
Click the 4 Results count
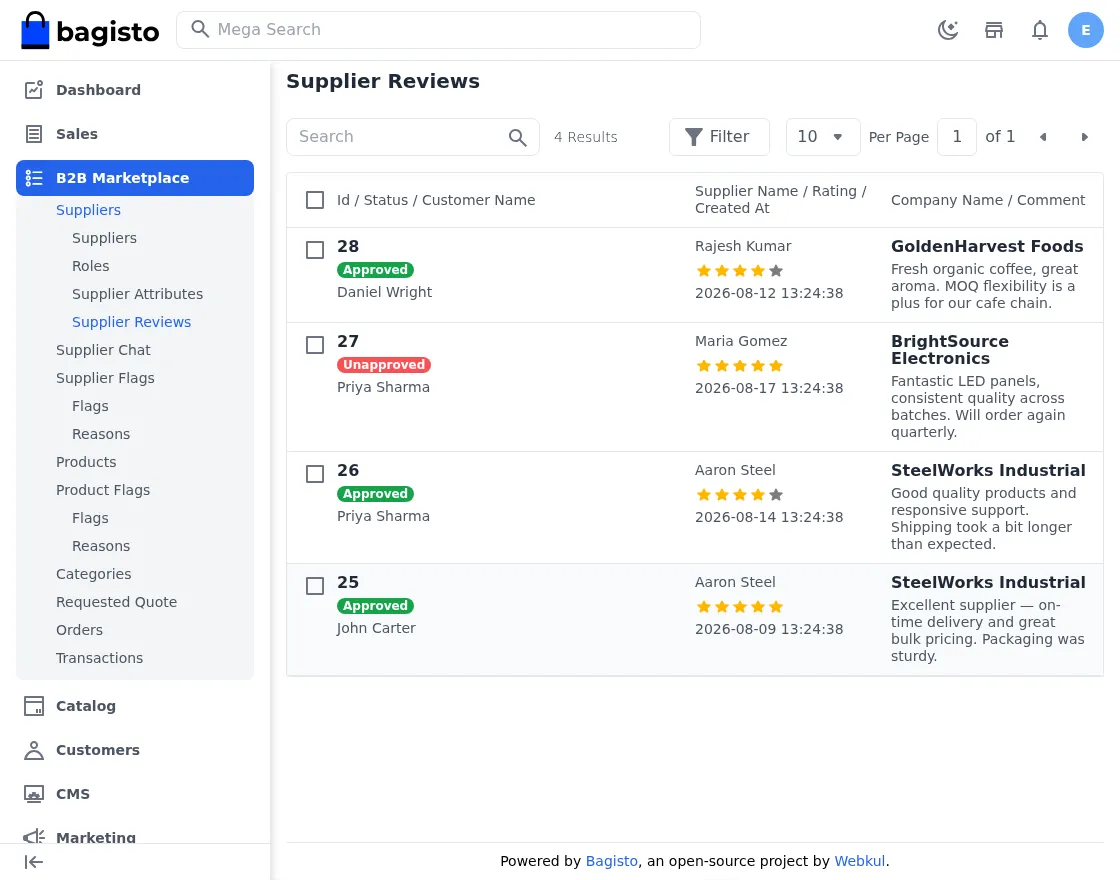click(586, 137)
